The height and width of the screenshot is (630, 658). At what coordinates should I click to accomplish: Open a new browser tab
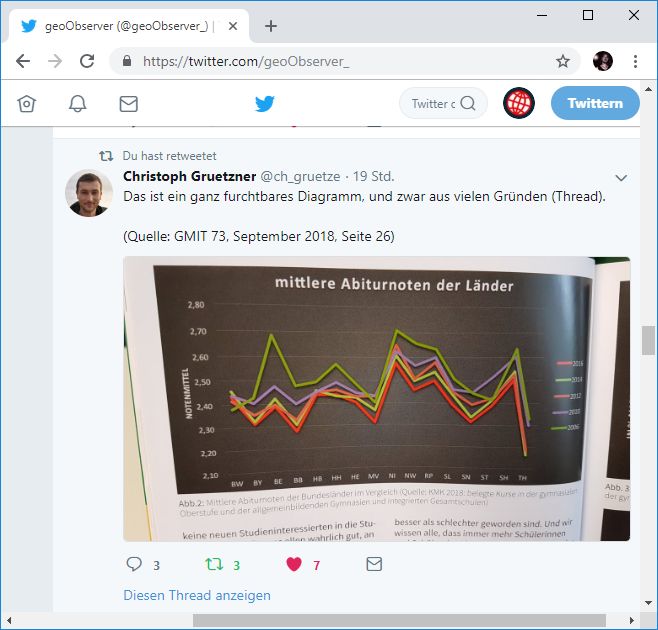tap(271, 26)
